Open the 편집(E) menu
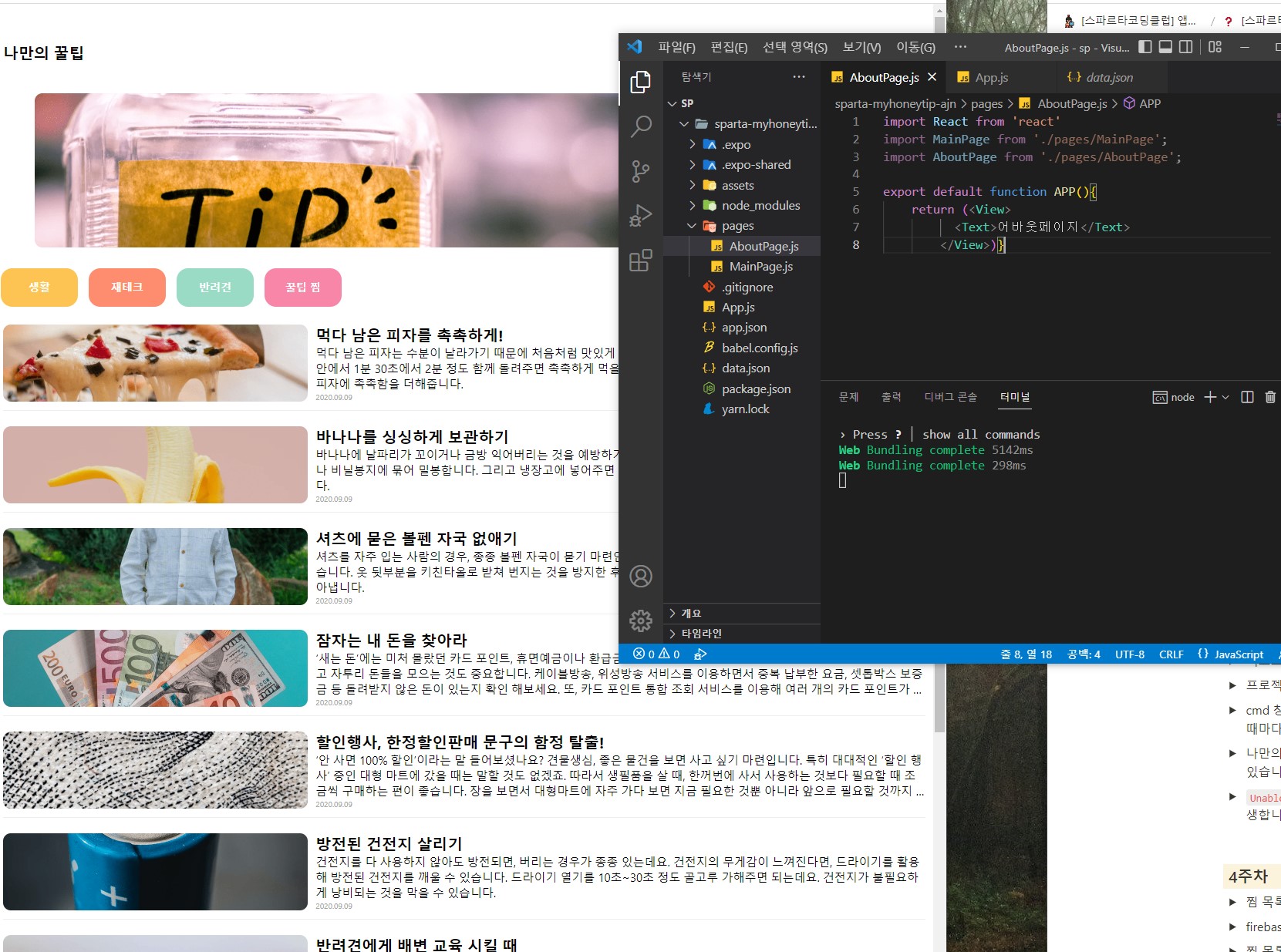 (x=729, y=47)
